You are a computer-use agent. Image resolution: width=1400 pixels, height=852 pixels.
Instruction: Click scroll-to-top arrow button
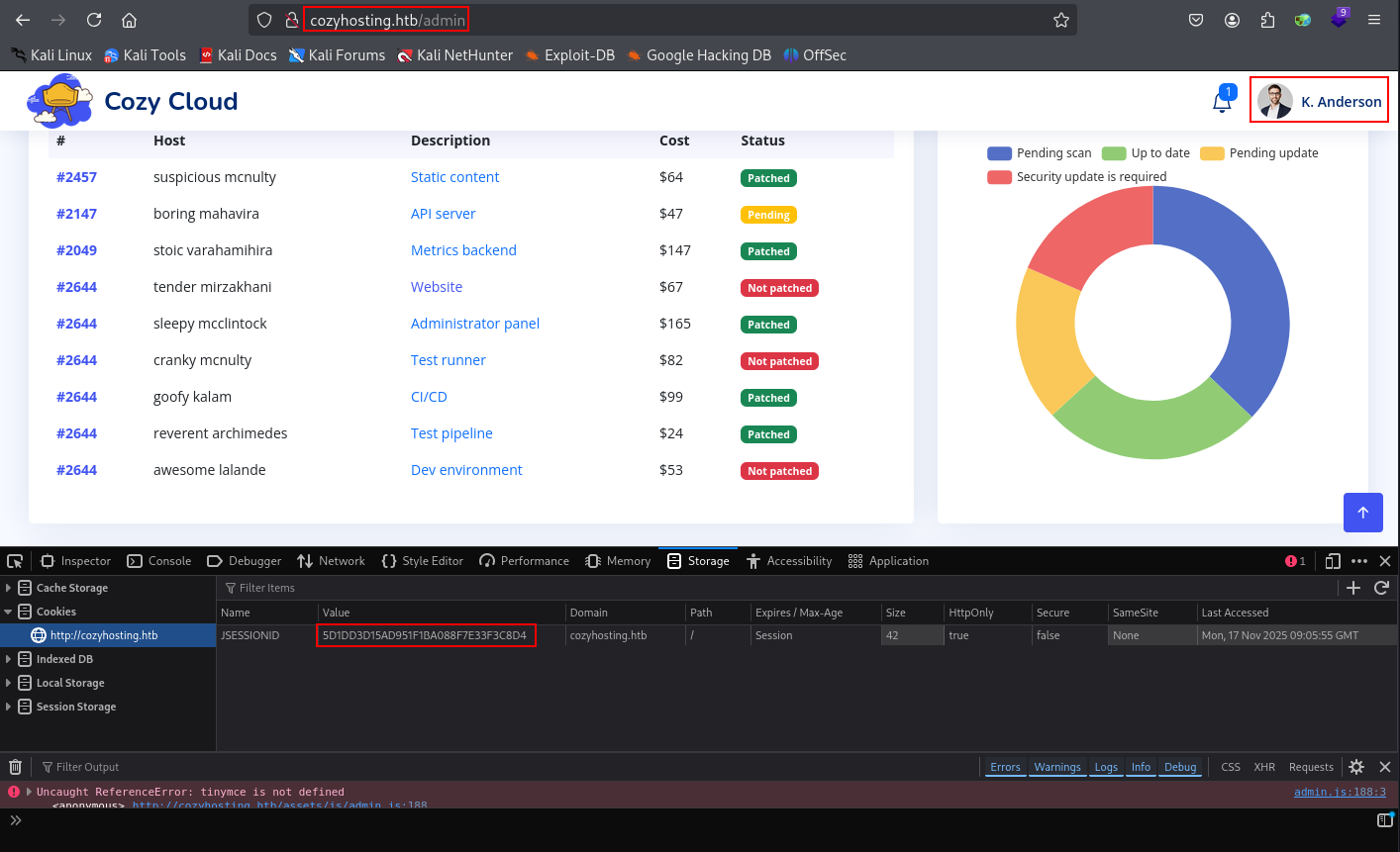click(x=1362, y=512)
